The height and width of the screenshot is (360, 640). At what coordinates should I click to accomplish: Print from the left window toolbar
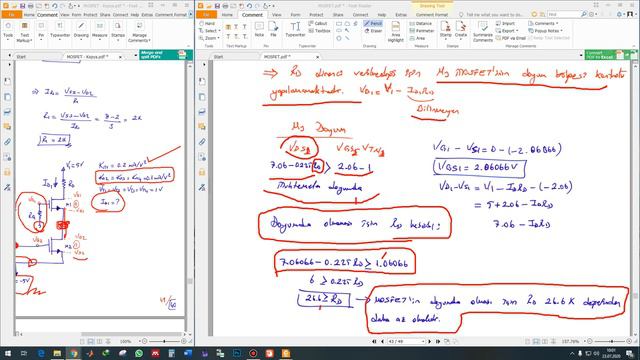pos(30,6)
